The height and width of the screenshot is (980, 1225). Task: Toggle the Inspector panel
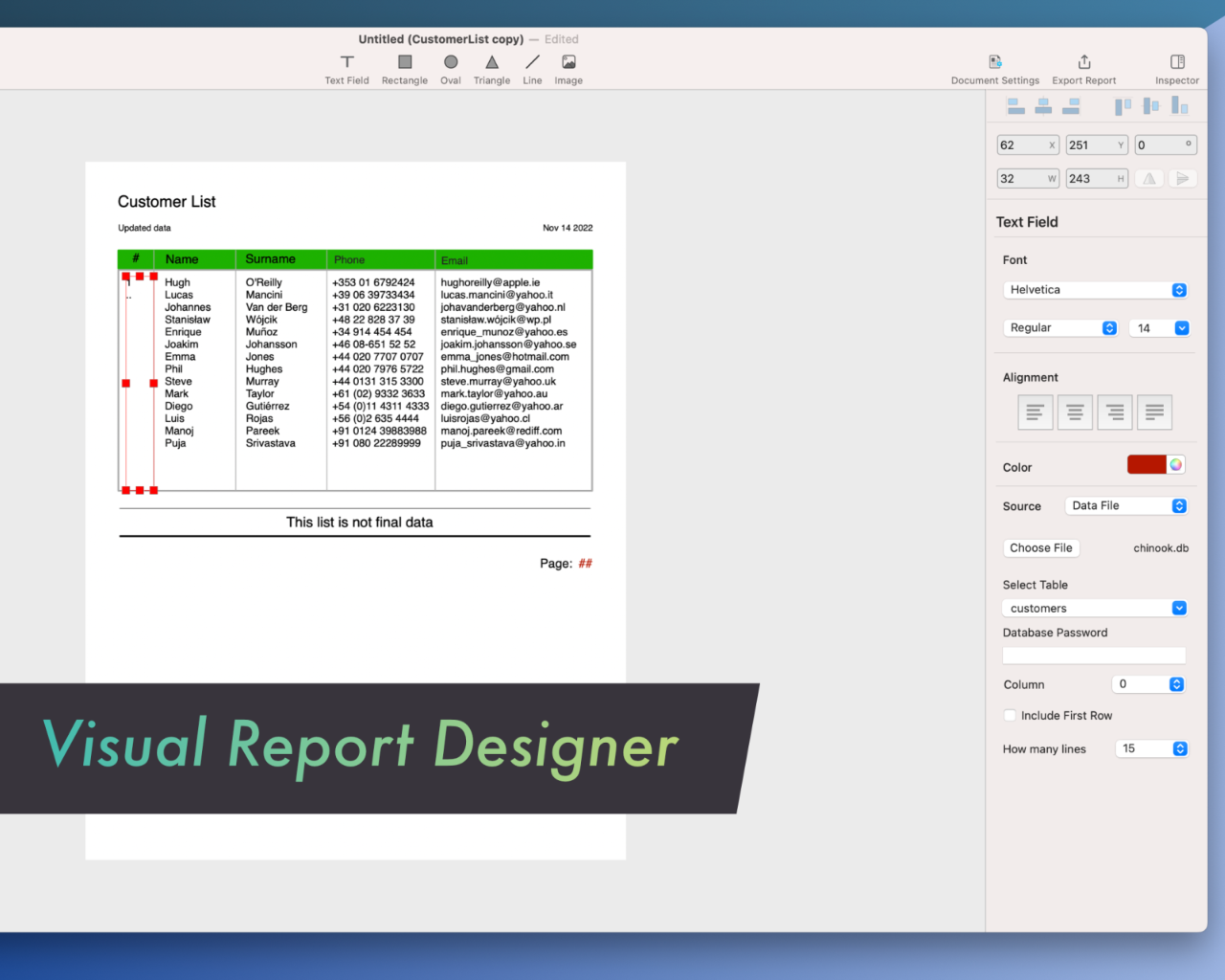tap(1177, 69)
